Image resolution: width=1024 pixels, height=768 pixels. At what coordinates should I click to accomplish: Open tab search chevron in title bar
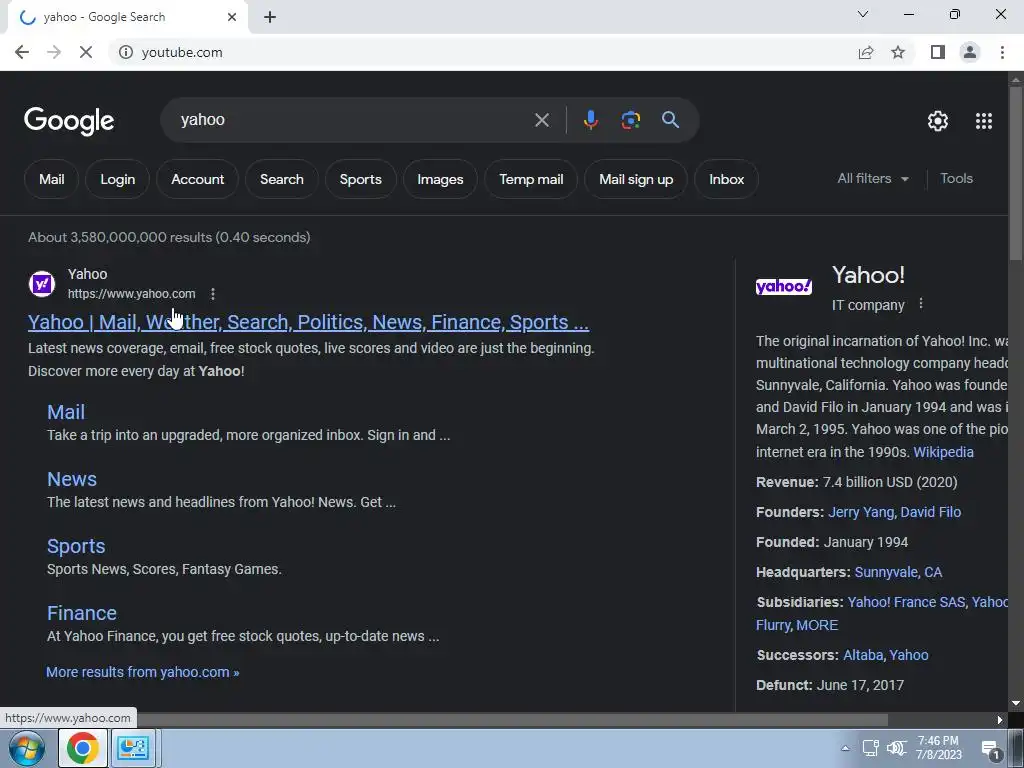(863, 14)
